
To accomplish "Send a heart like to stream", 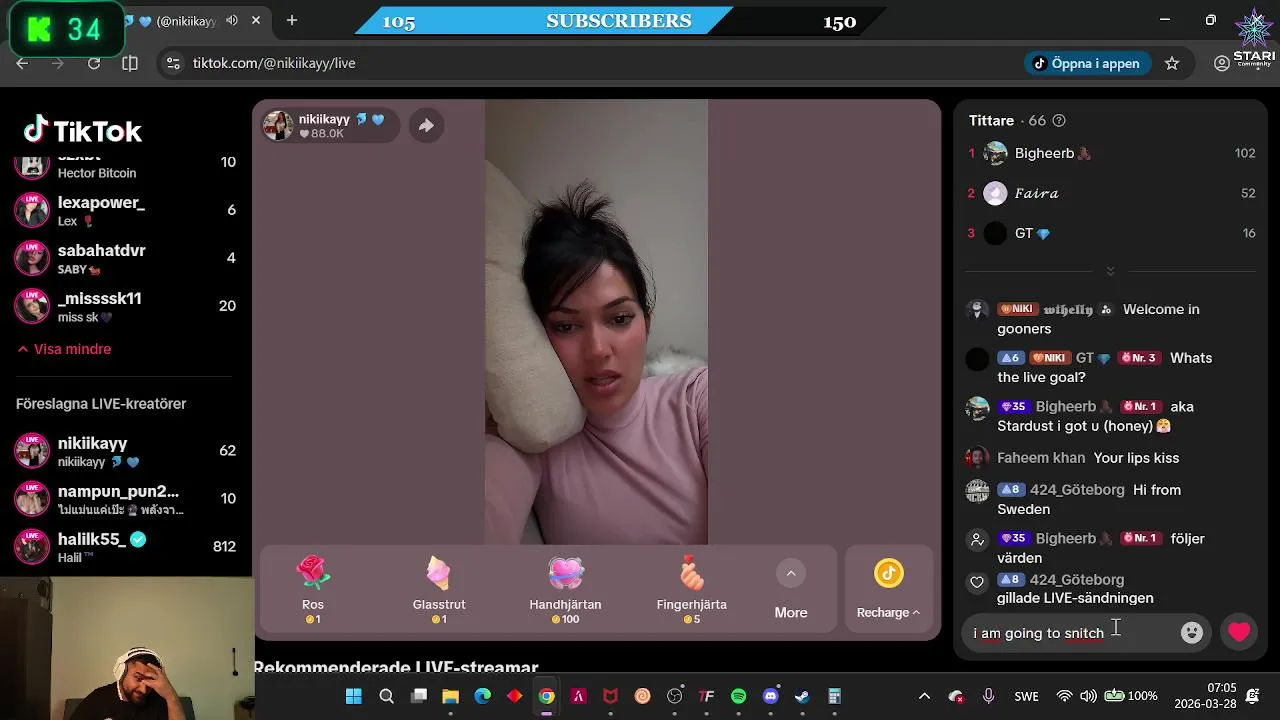I will (1239, 632).
